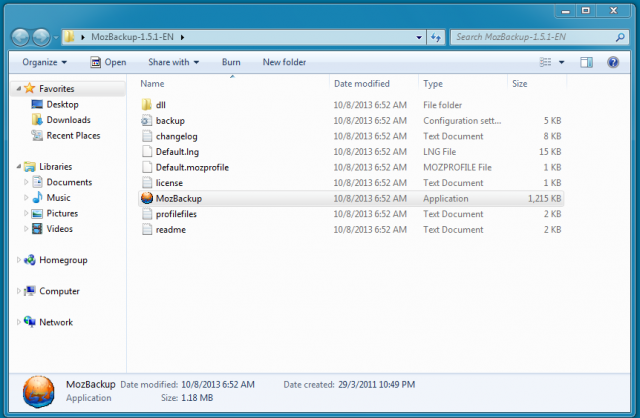The height and width of the screenshot is (418, 640).
Task: Click Open in the toolbar
Action: [x=108, y=62]
